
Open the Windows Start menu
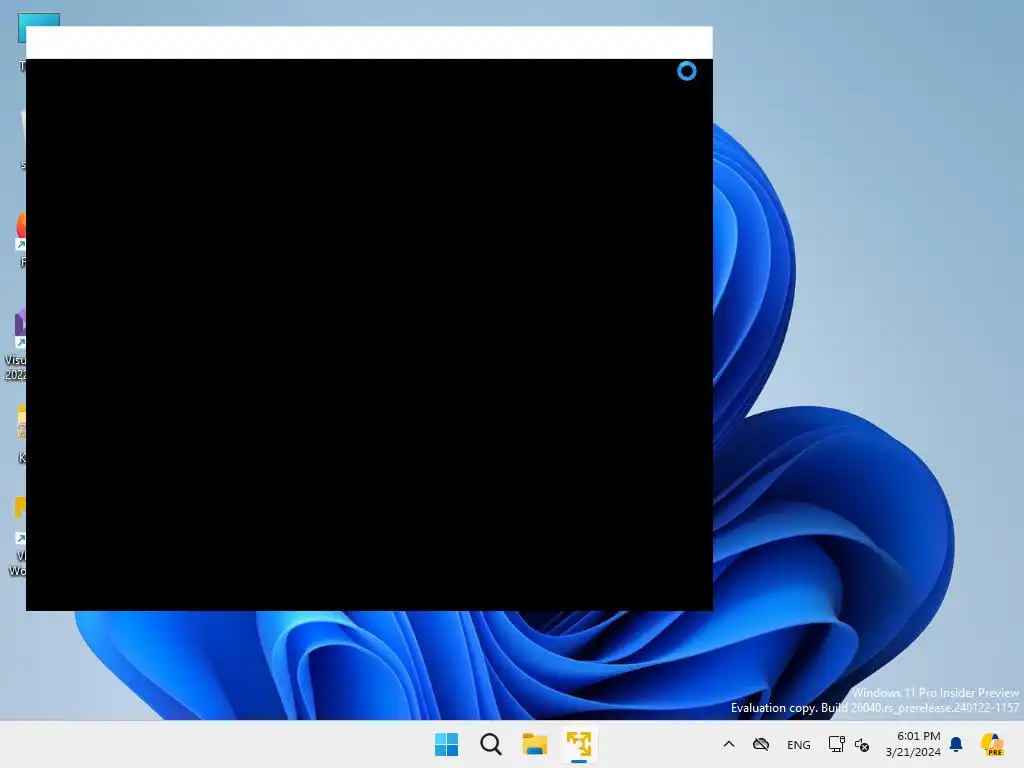coord(447,744)
